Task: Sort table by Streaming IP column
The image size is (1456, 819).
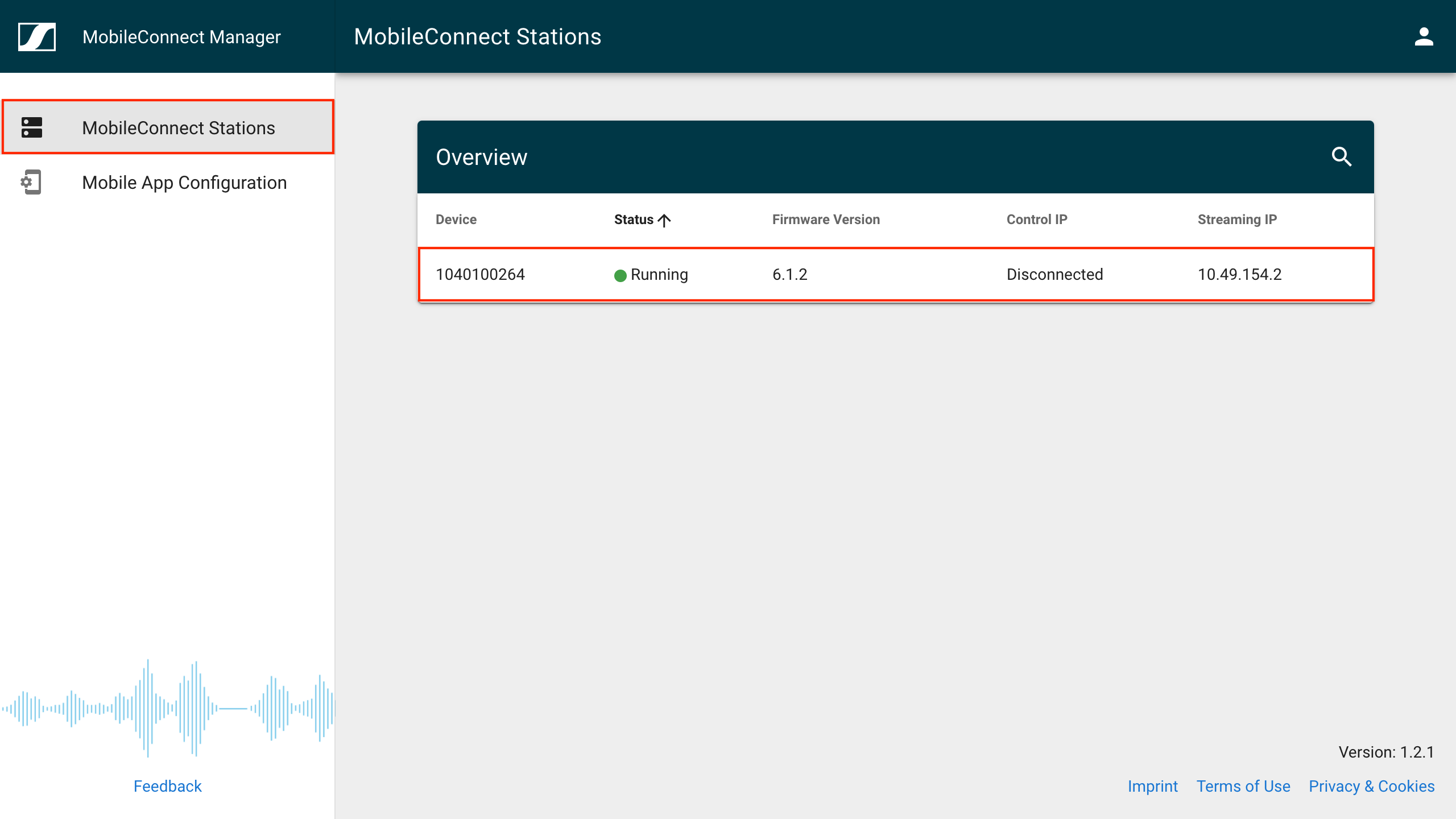Action: (1237, 220)
